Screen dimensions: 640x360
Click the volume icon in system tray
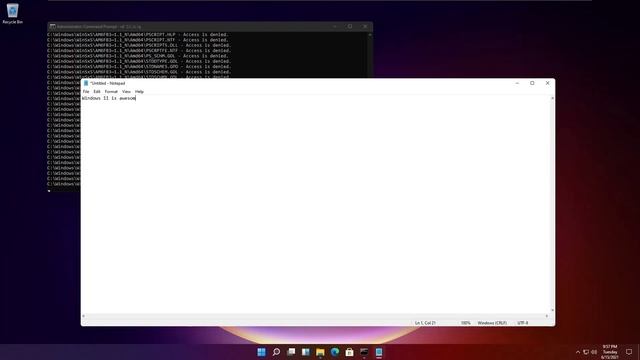click(594, 352)
